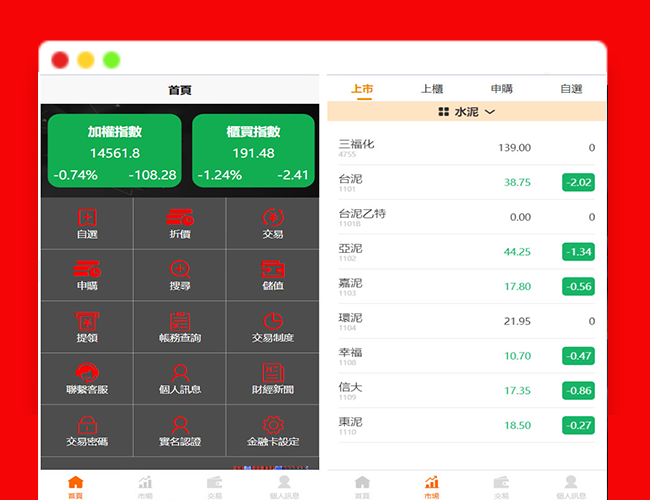The width and height of the screenshot is (650, 500).
Task: Expand the 水泥 category dropdown
Action: tap(466, 112)
